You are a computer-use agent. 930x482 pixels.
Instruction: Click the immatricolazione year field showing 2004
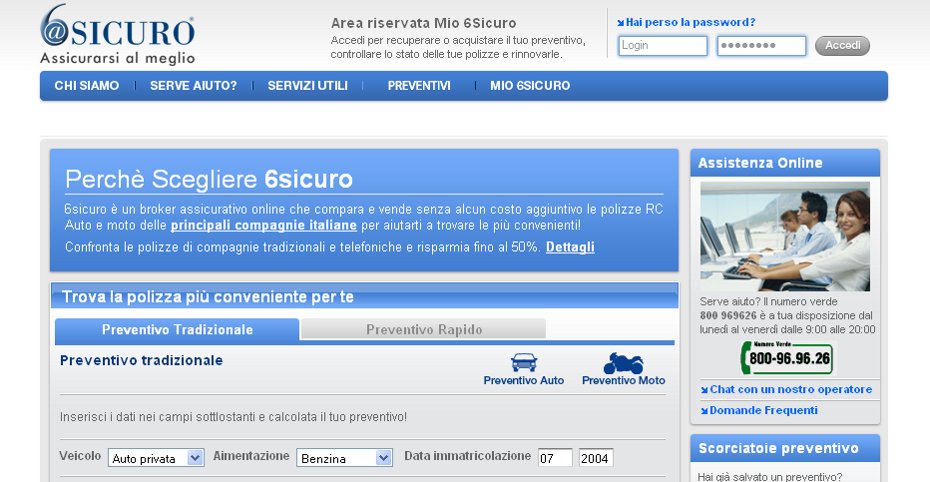point(596,458)
